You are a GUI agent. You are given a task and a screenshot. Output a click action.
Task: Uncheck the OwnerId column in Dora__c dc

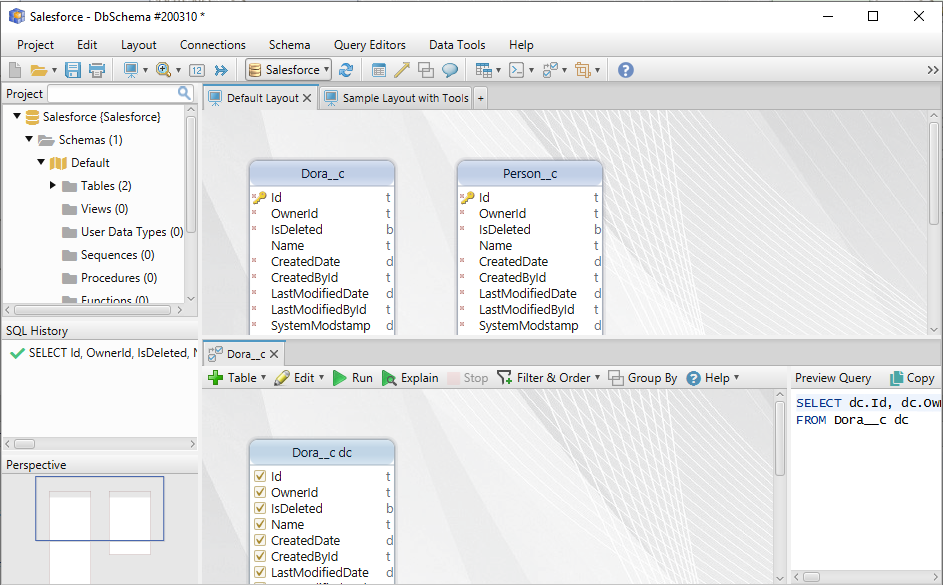pos(260,492)
